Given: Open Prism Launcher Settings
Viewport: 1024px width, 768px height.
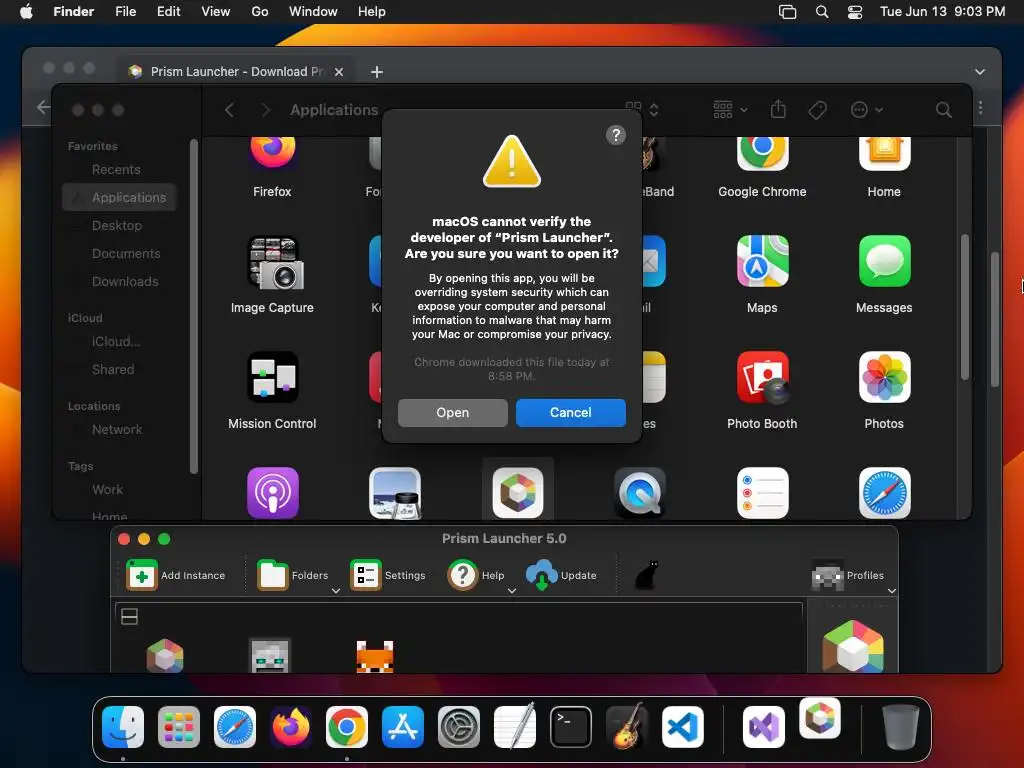Looking at the screenshot, I should (x=388, y=575).
